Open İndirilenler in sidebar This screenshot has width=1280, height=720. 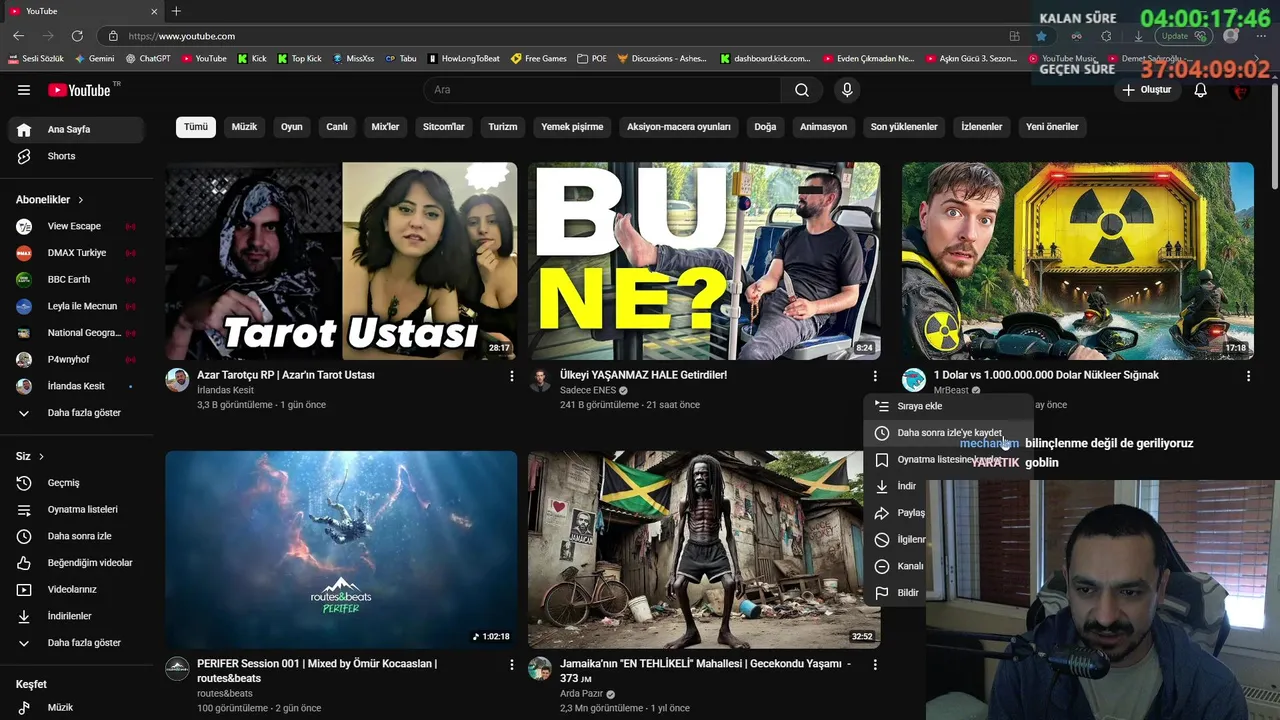pos(76,616)
